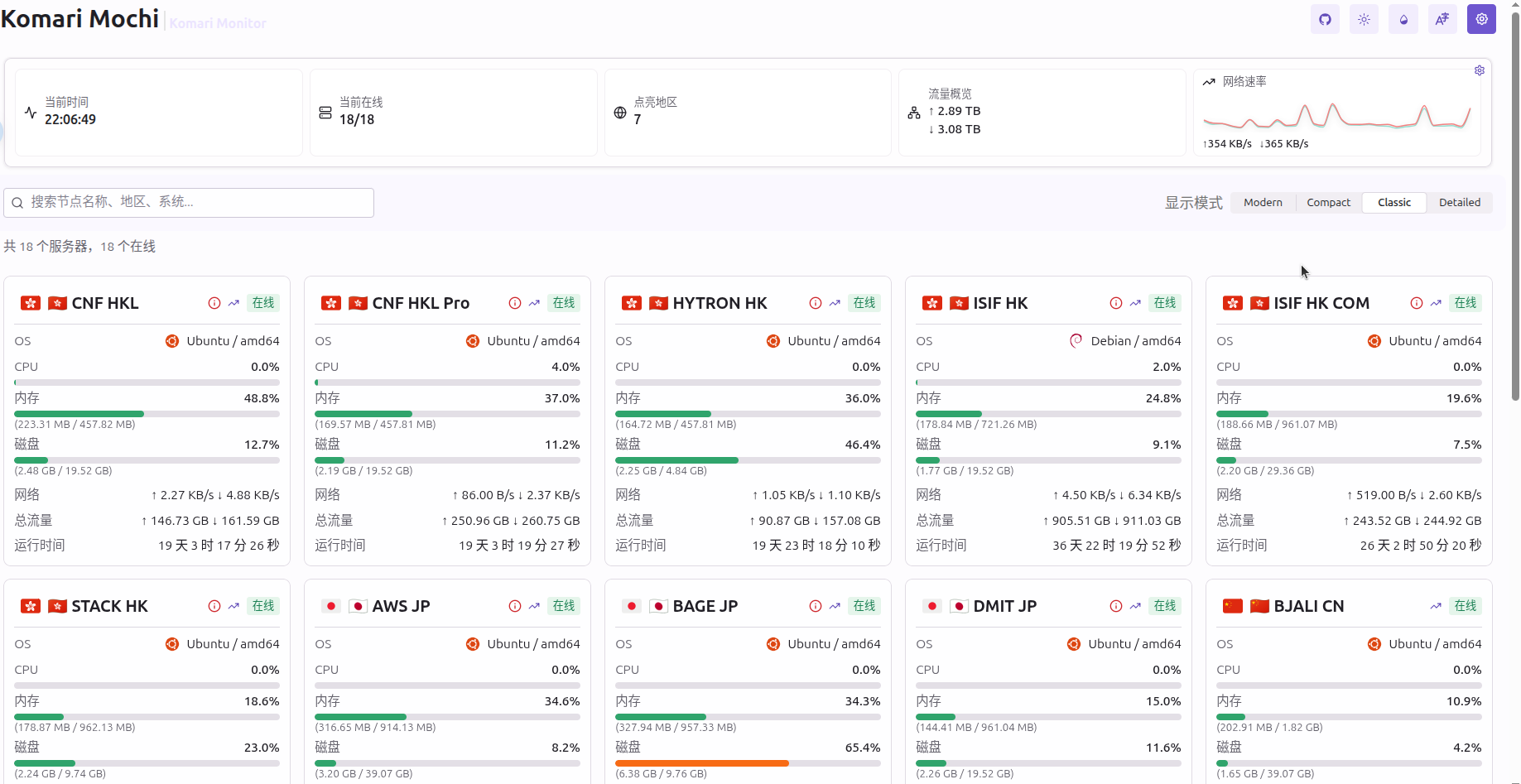Open the purple settings gear button
Image resolution: width=1521 pixels, height=784 pixels.
[x=1481, y=19]
